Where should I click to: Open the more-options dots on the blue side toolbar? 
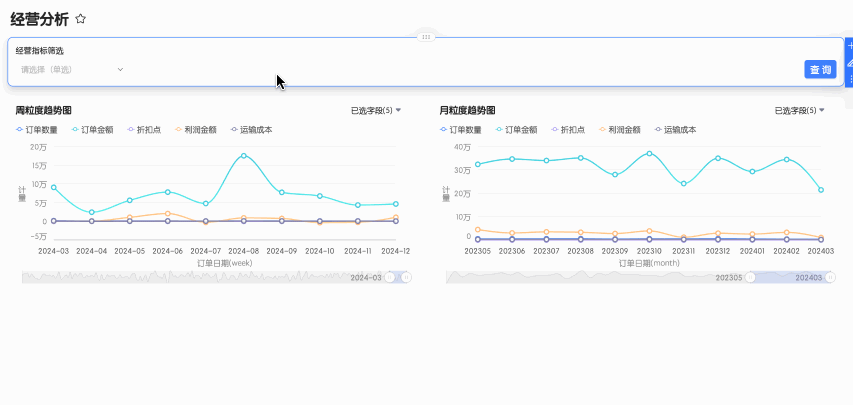click(851, 79)
